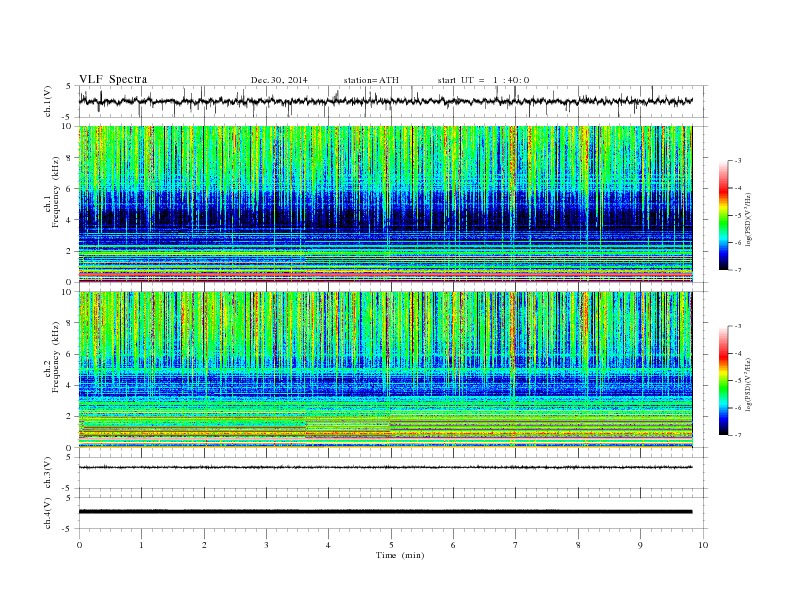Image resolution: width=792 pixels, height=612 pixels.
Task: Click the ch.1 'log(PSD)(V²/Hz)' color bar label
Action: point(750,220)
